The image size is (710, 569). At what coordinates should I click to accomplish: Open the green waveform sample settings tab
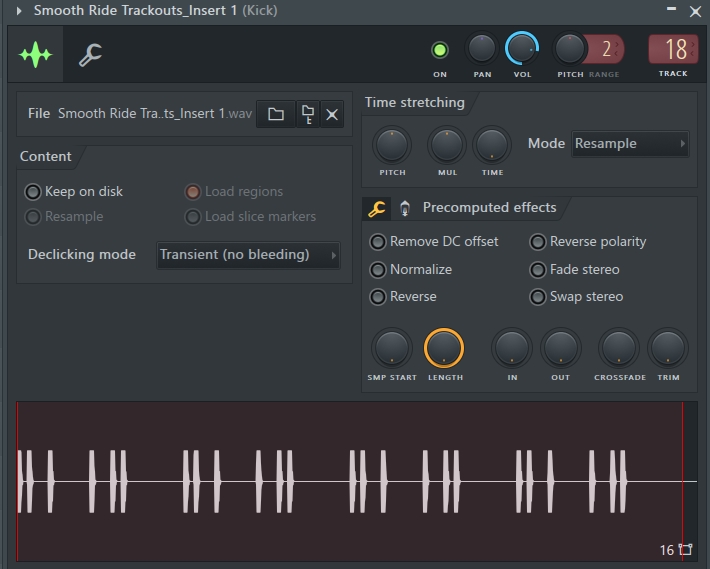(x=35, y=54)
